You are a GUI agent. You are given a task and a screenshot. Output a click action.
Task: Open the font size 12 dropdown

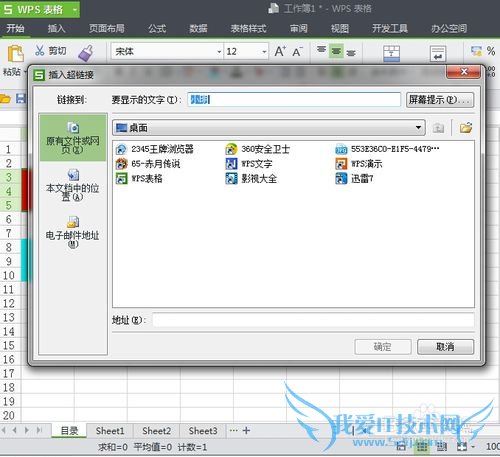click(264, 52)
